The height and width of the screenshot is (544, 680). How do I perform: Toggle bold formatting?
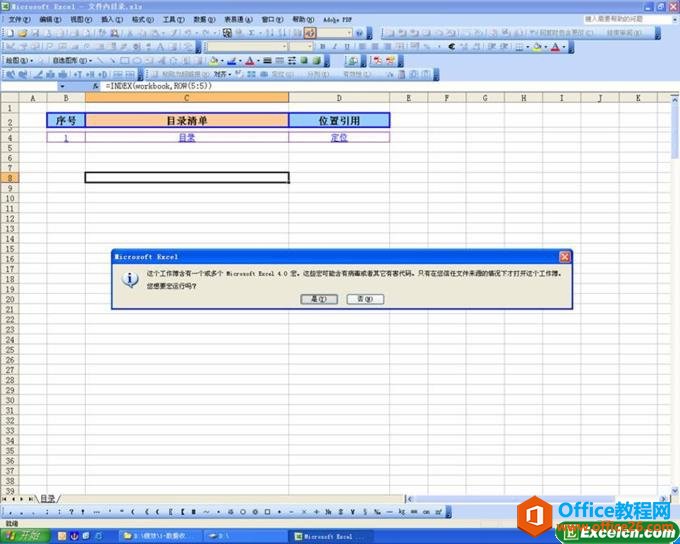[x=322, y=46]
